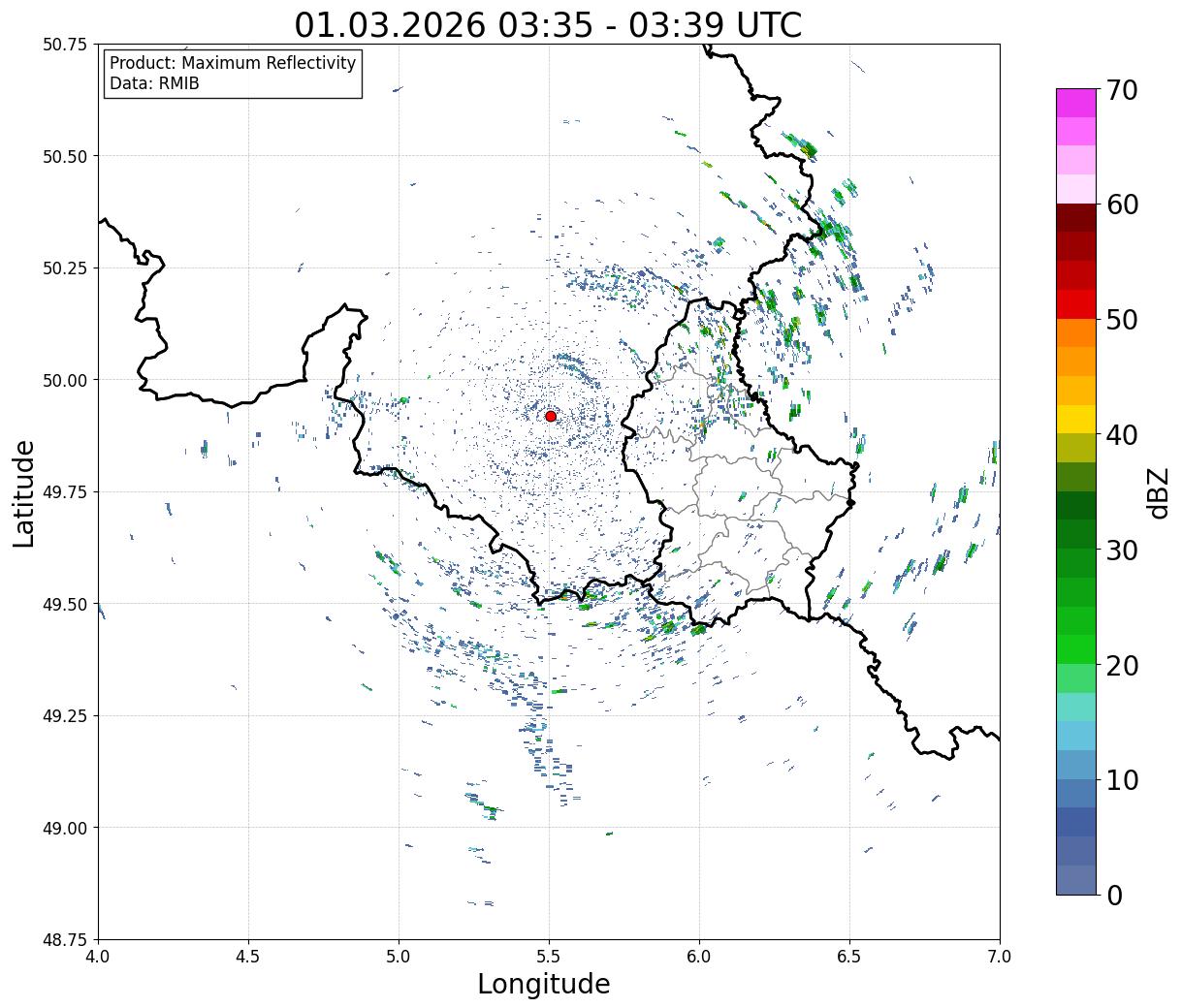Click the longitude tick label 5.5

(x=549, y=957)
